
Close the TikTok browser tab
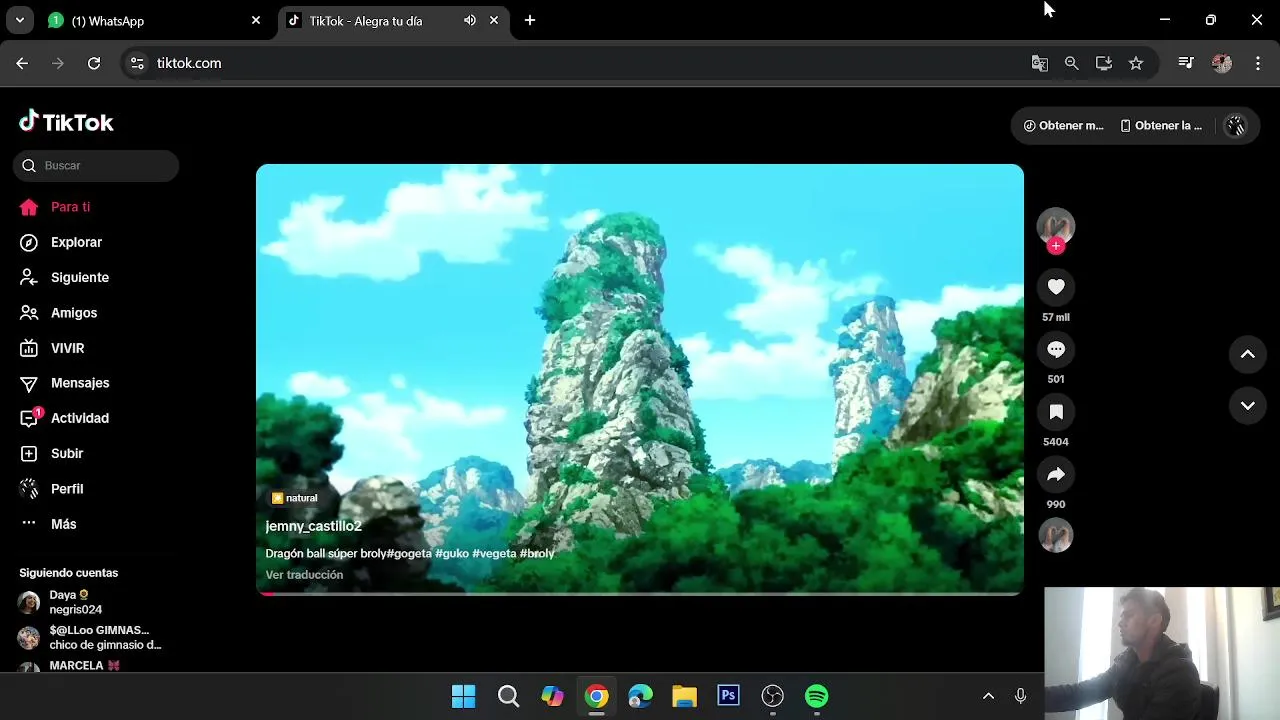[494, 20]
